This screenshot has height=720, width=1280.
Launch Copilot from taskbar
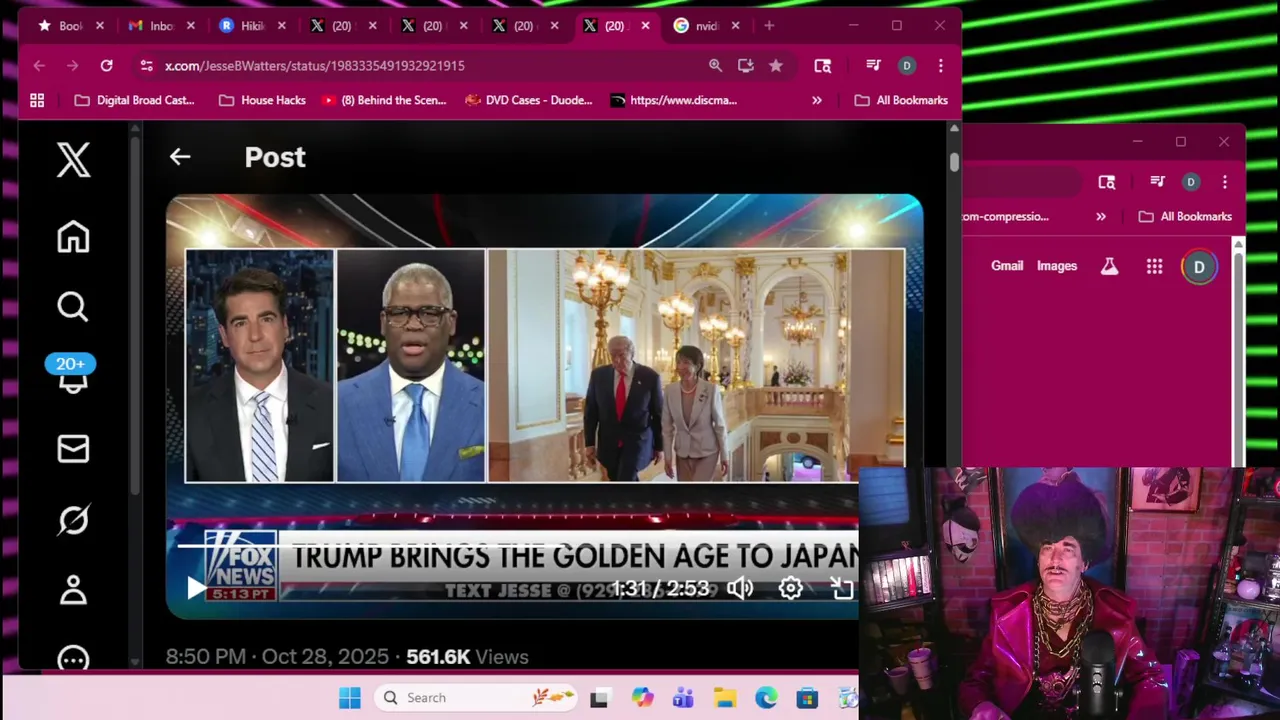coord(642,698)
